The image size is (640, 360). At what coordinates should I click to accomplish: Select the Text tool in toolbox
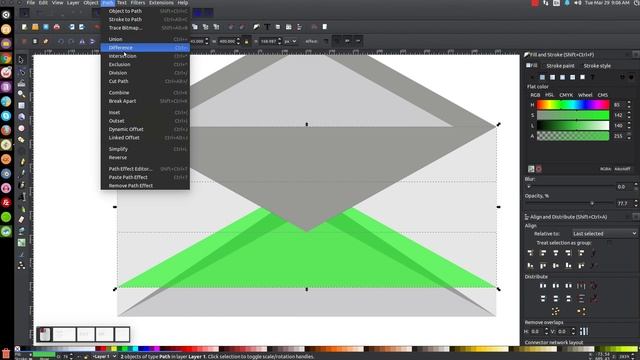(x=21, y=197)
